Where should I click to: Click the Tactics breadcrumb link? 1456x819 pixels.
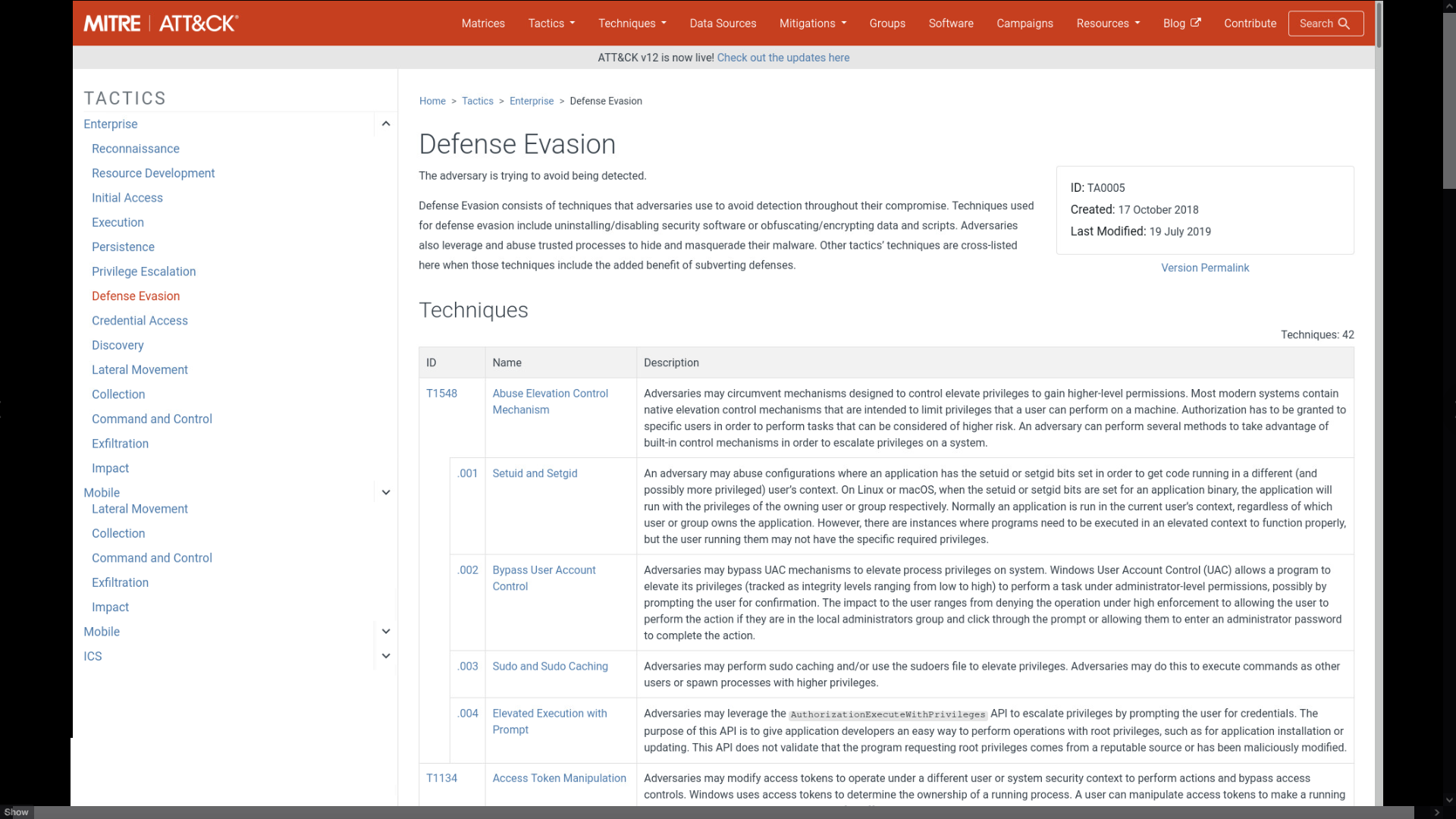click(x=477, y=101)
